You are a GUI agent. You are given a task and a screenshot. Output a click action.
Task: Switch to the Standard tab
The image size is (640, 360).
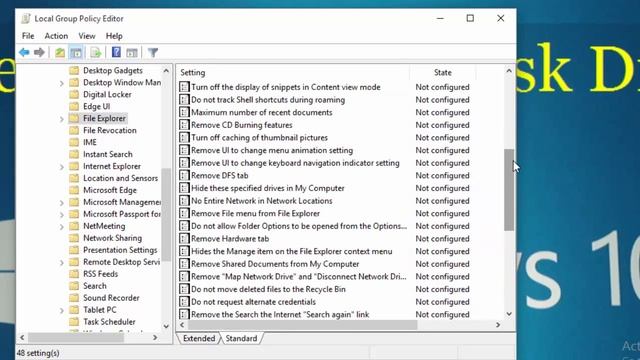point(241,338)
